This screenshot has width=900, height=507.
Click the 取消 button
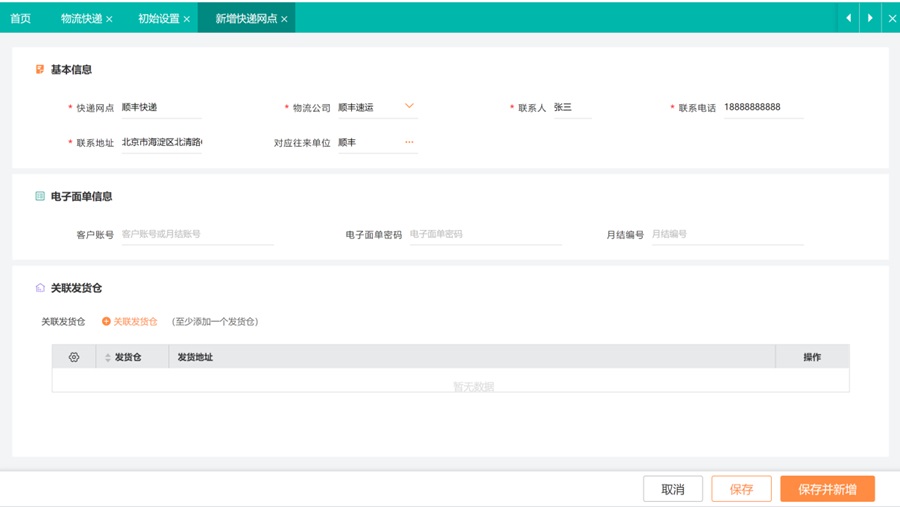[673, 489]
